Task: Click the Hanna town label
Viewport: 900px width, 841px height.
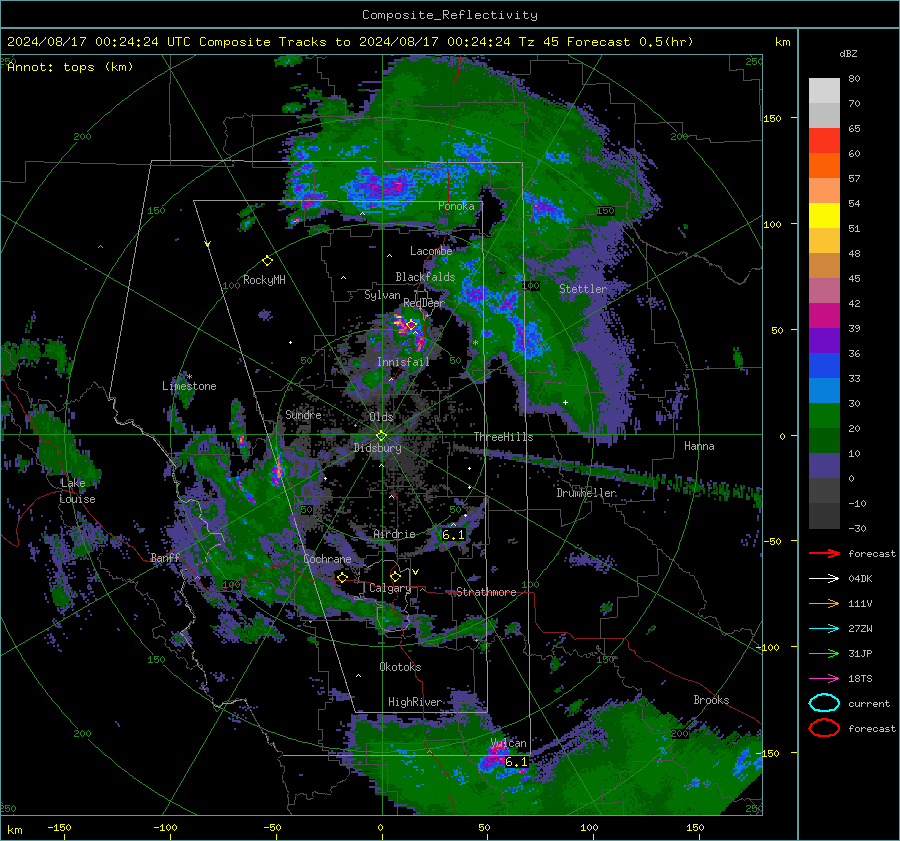Action: pyautogui.click(x=699, y=446)
